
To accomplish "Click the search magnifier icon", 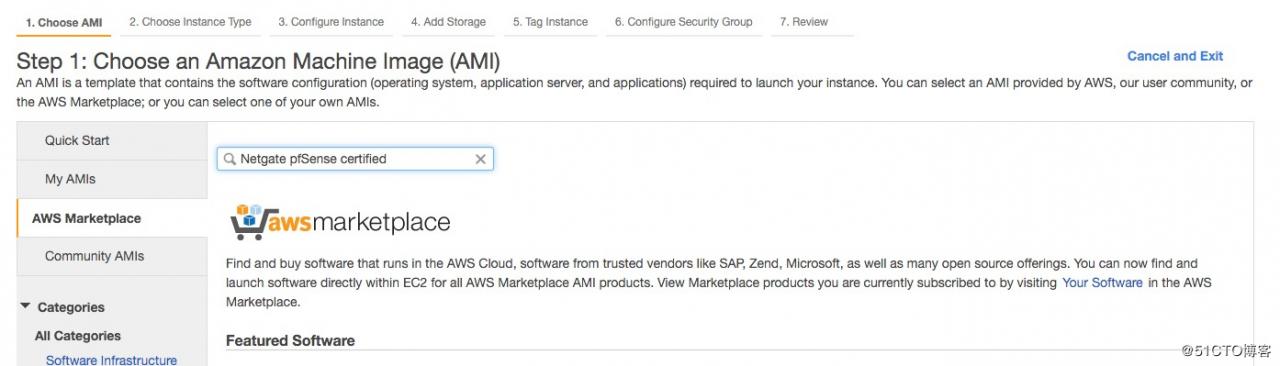I will point(230,159).
